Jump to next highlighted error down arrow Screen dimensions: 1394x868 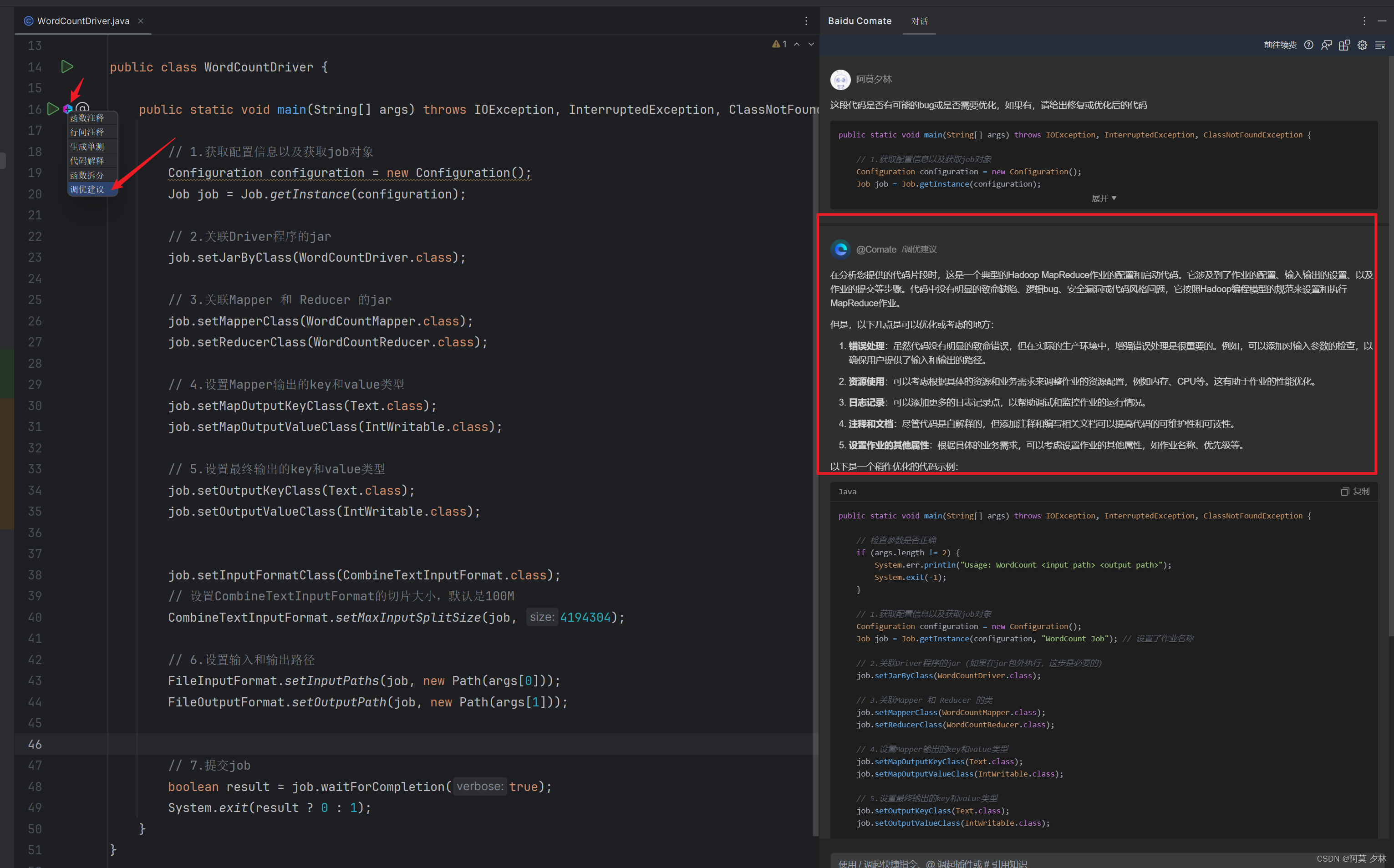click(x=811, y=44)
